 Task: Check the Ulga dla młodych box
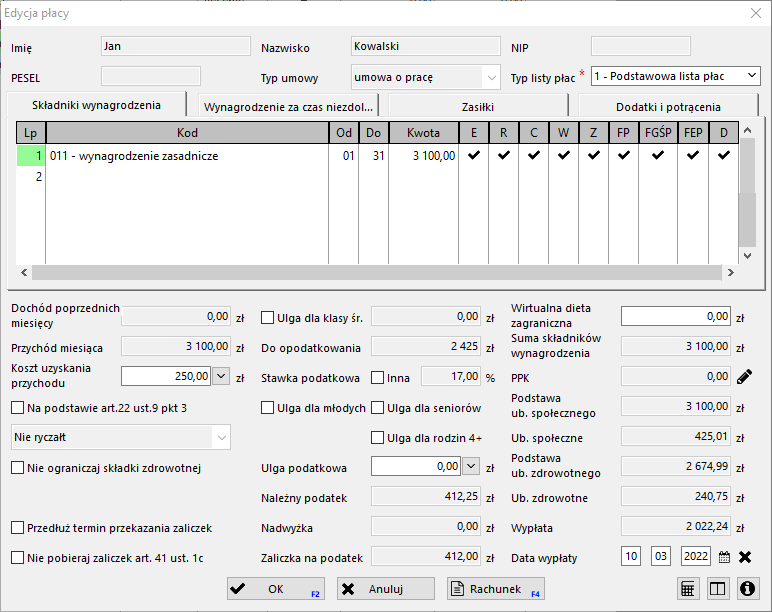[268, 408]
